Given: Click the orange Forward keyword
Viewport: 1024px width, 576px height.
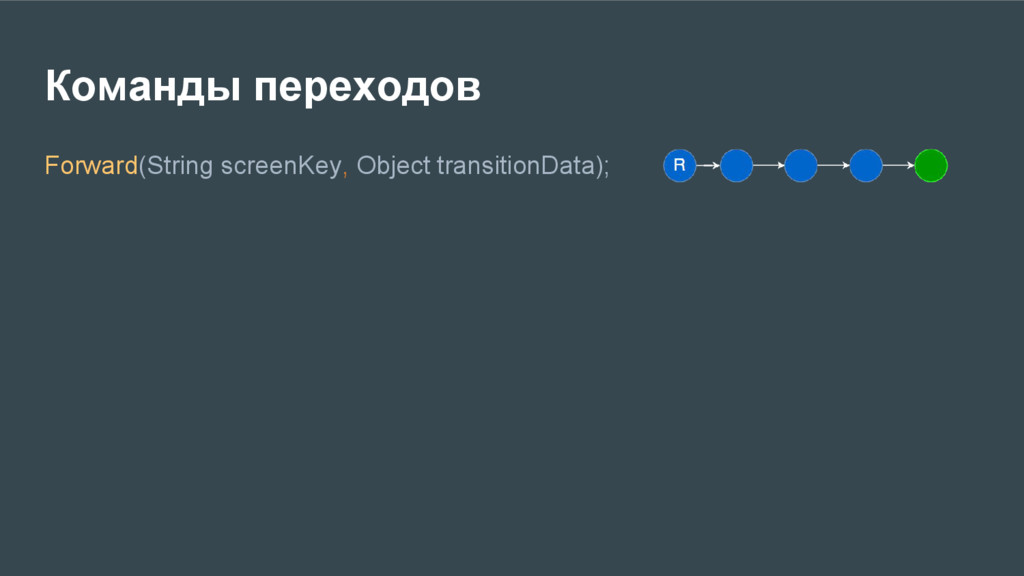Looking at the screenshot, I should tap(91, 165).
